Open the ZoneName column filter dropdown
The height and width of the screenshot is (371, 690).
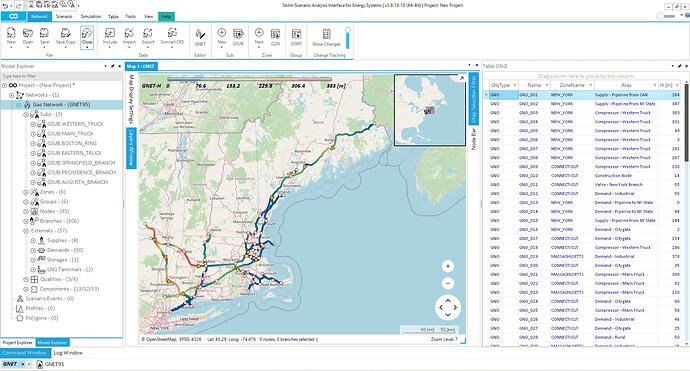point(591,85)
